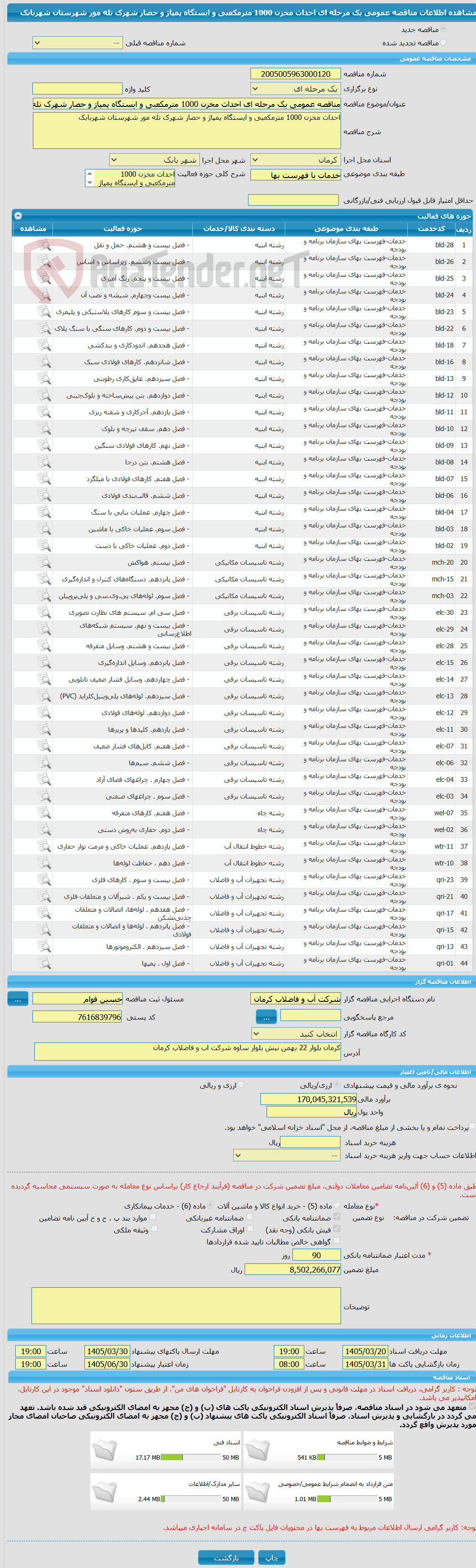Screen dimensions: 476x1568
Task: Select the مناقصه جدید radio button
Action: 443,29
